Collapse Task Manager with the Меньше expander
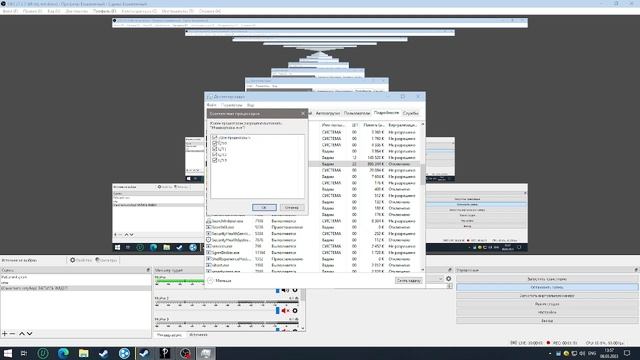The height and width of the screenshot is (360, 640). coord(220,280)
